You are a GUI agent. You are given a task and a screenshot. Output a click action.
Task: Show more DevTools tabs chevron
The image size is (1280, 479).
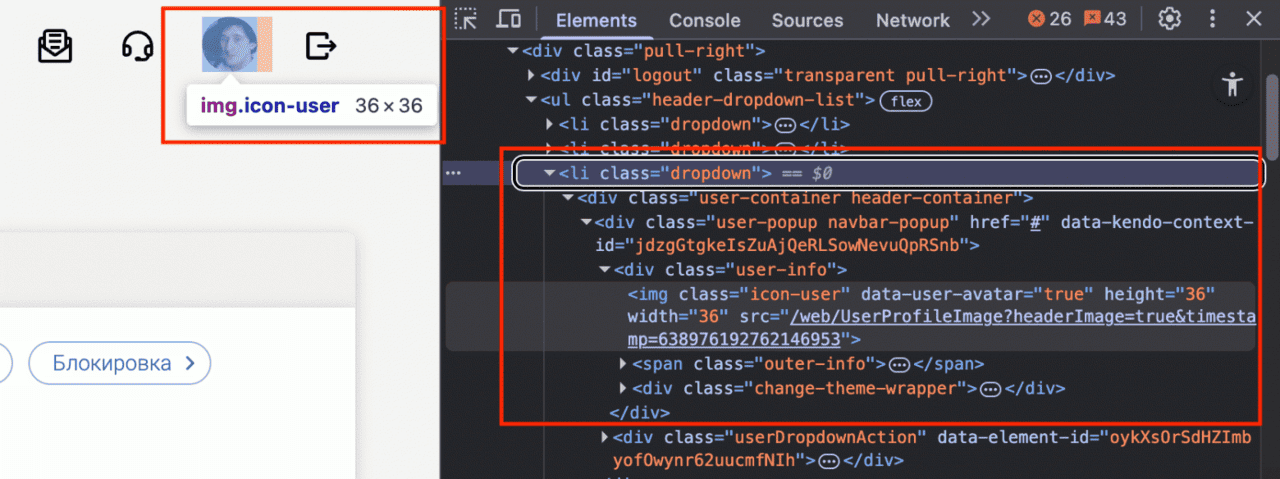click(x=981, y=19)
